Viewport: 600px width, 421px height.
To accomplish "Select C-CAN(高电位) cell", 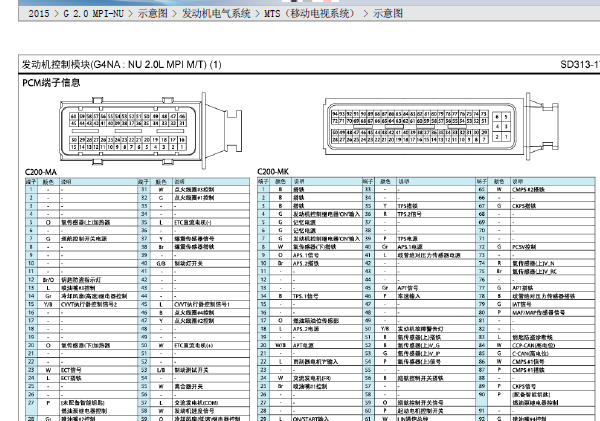I will point(531,354).
